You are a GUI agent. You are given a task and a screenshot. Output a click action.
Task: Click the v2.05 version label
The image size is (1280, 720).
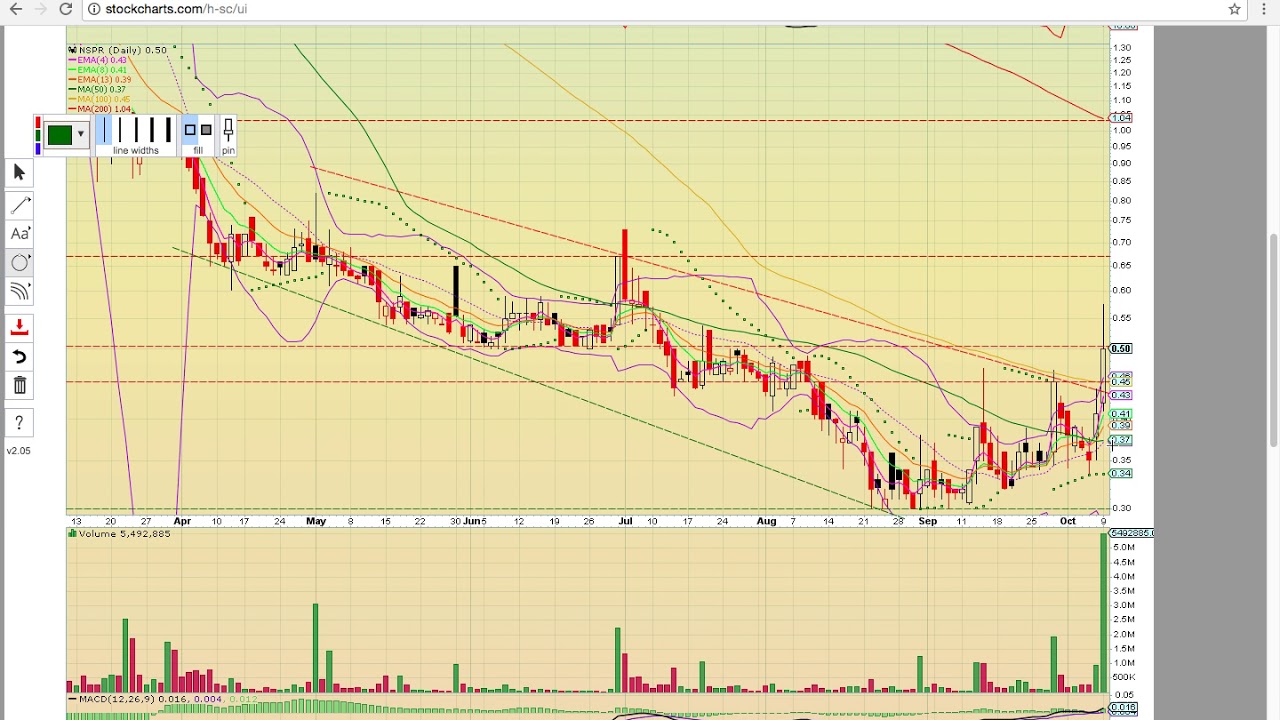pyautogui.click(x=19, y=451)
